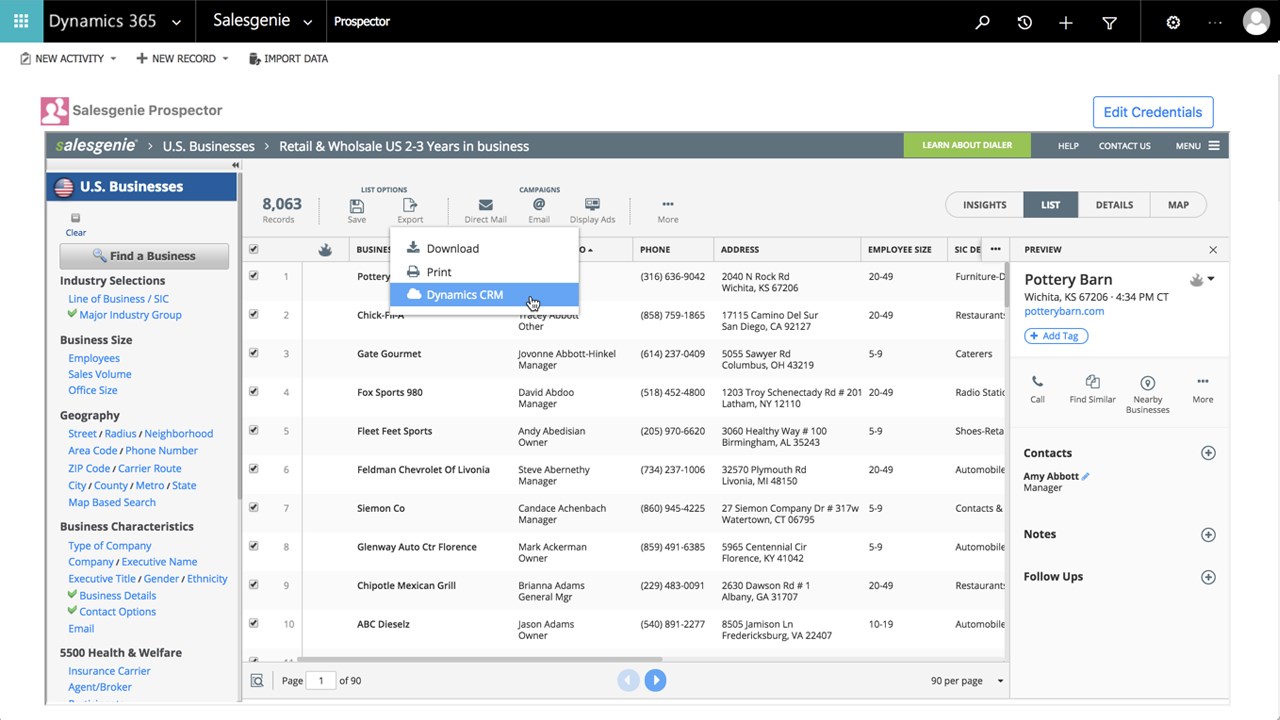Uncheck row 7 Siemon Co checkbox
Viewport: 1280px width, 720px height.
[253, 508]
